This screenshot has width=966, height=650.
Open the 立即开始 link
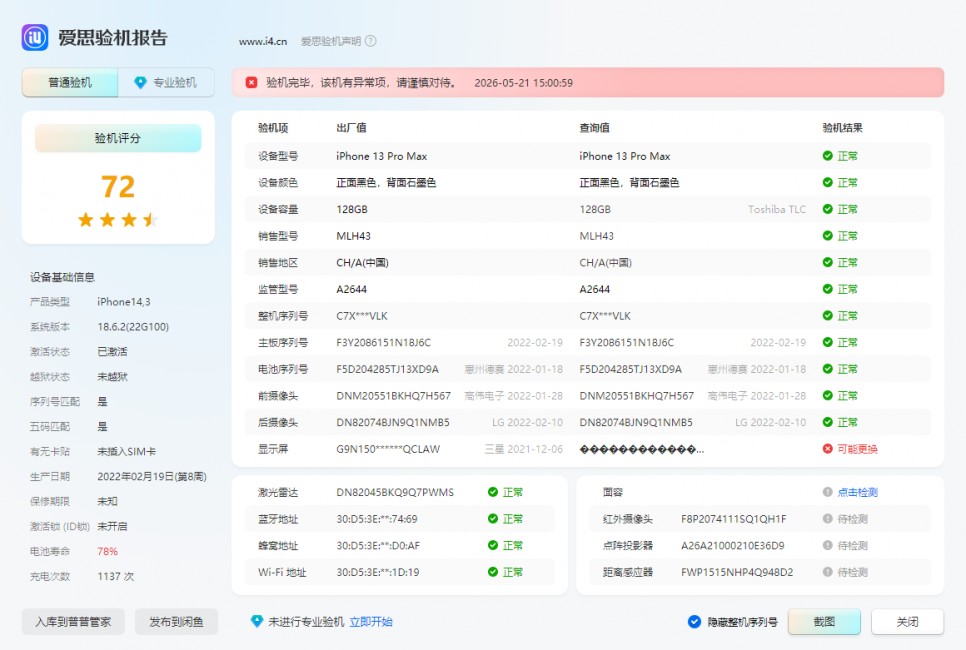click(x=371, y=622)
